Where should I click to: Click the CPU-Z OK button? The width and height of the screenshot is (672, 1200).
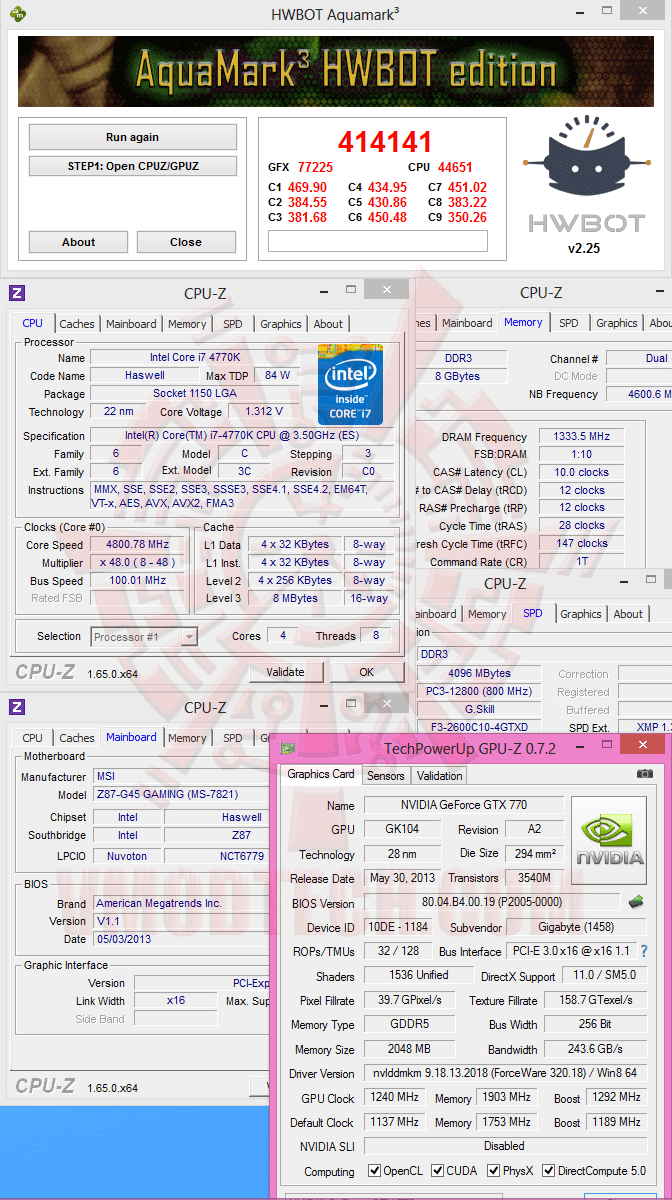(x=367, y=672)
